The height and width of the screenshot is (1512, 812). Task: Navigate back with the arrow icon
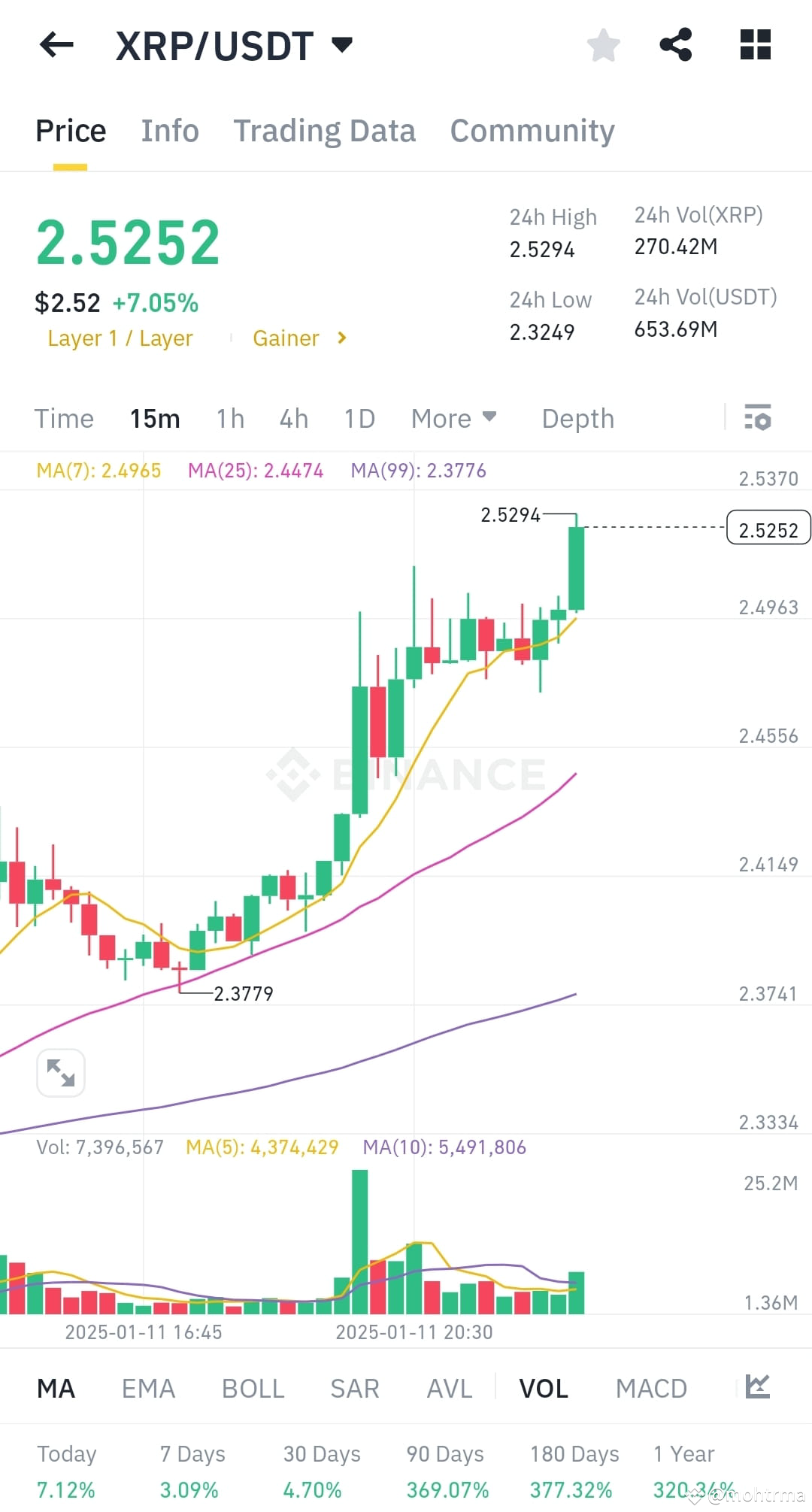[56, 45]
